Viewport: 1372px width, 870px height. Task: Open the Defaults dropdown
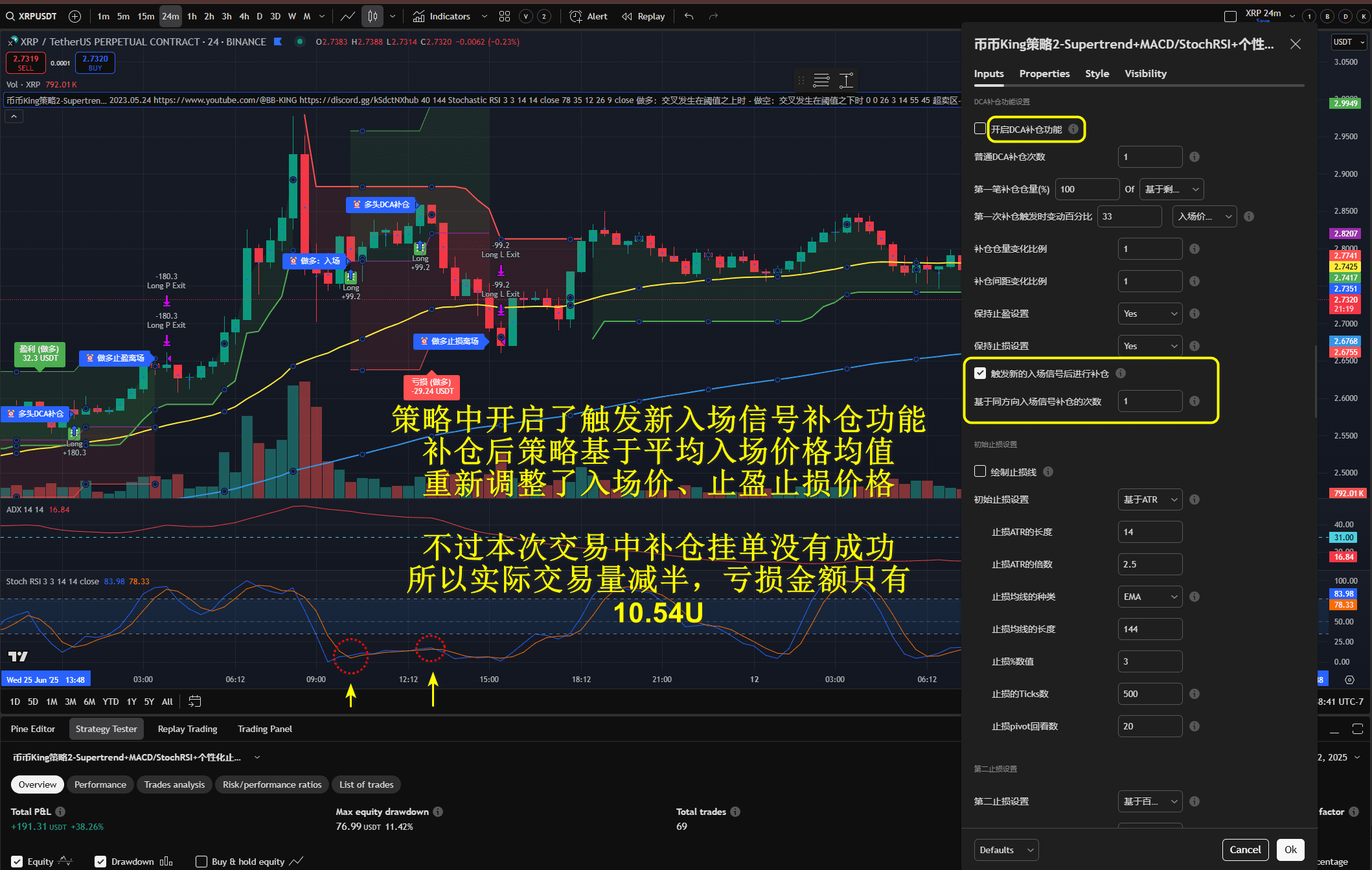pyautogui.click(x=1005, y=849)
